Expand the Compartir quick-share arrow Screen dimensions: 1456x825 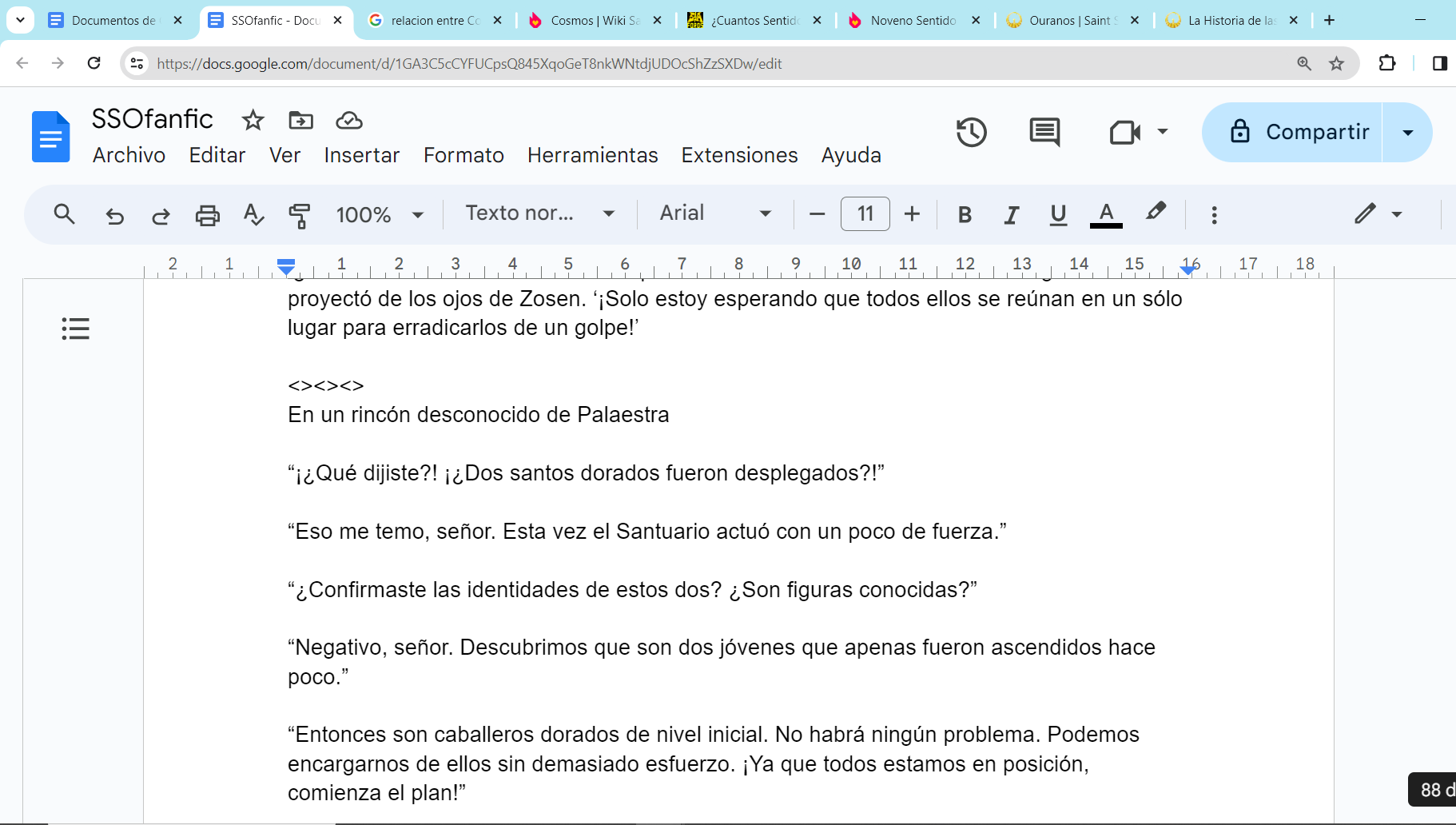click(x=1408, y=133)
